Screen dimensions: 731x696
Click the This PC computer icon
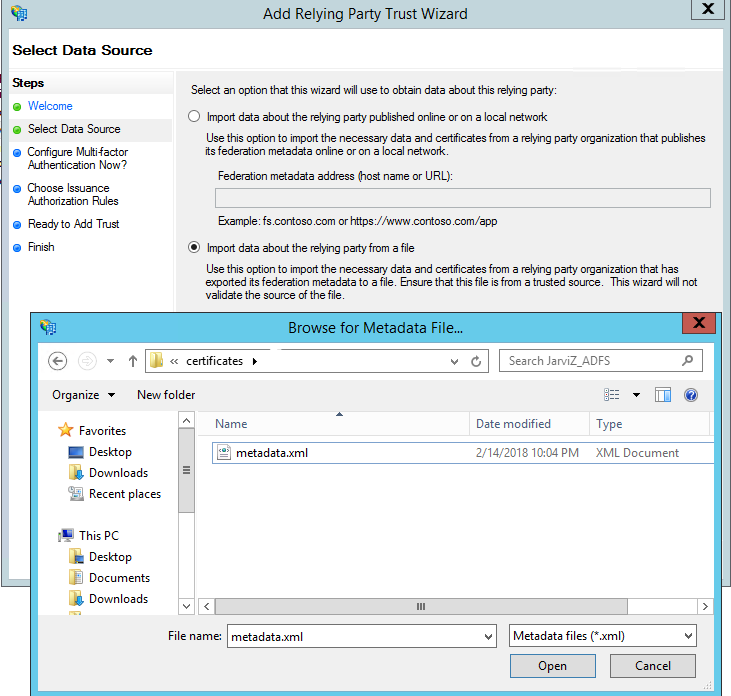(x=66, y=535)
